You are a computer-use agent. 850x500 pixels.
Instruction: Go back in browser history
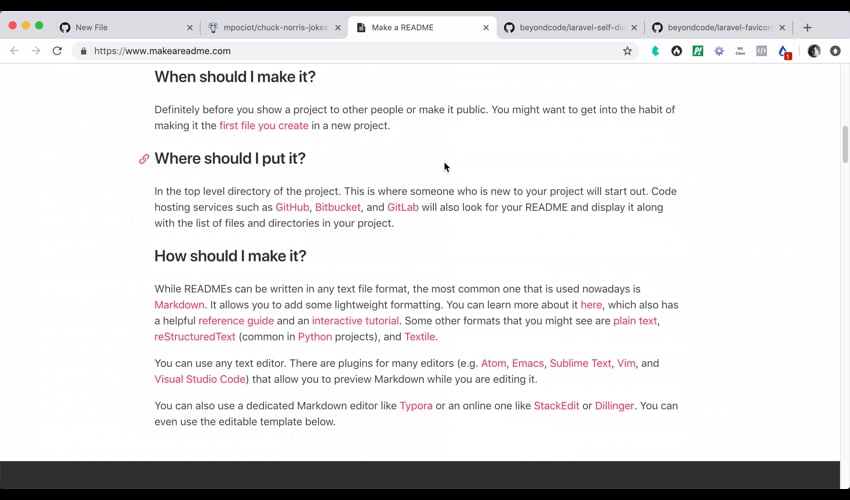(x=15, y=51)
